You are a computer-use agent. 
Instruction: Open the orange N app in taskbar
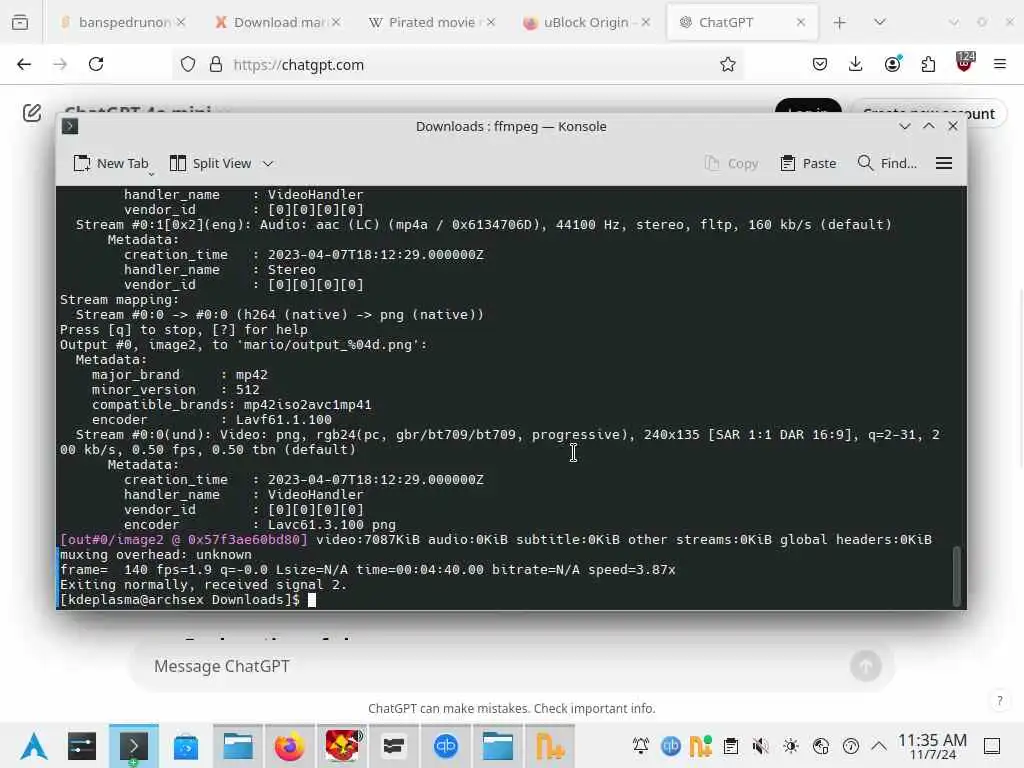tap(551, 746)
